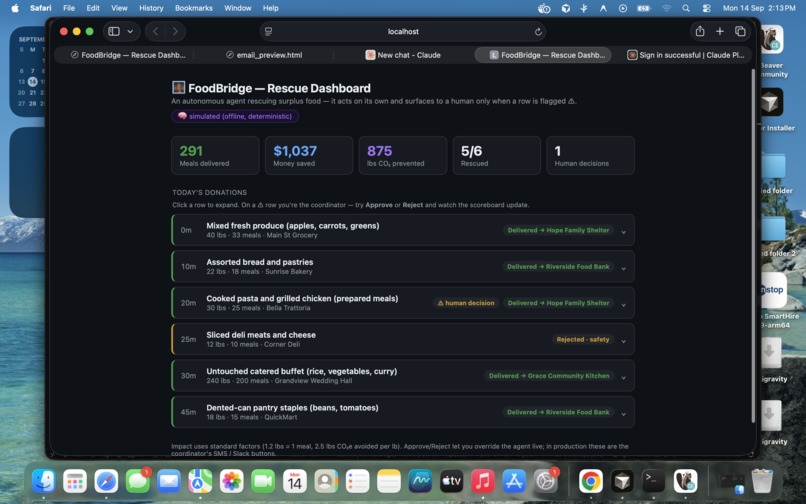Click Delivered → Grace Community Kitchen badge
The image size is (806, 504).
(x=549, y=376)
